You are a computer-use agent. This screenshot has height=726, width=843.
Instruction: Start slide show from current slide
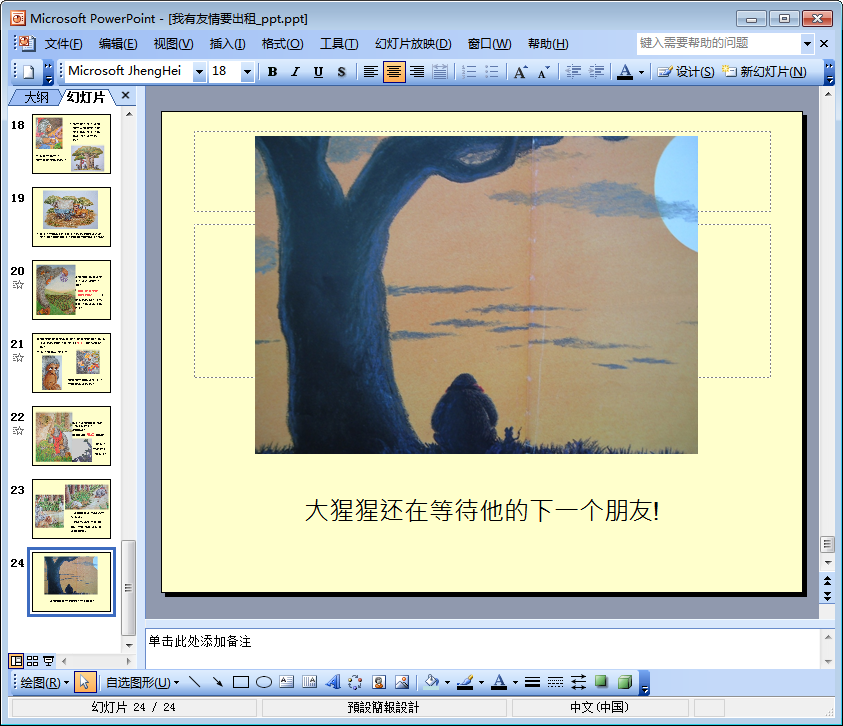[48, 661]
